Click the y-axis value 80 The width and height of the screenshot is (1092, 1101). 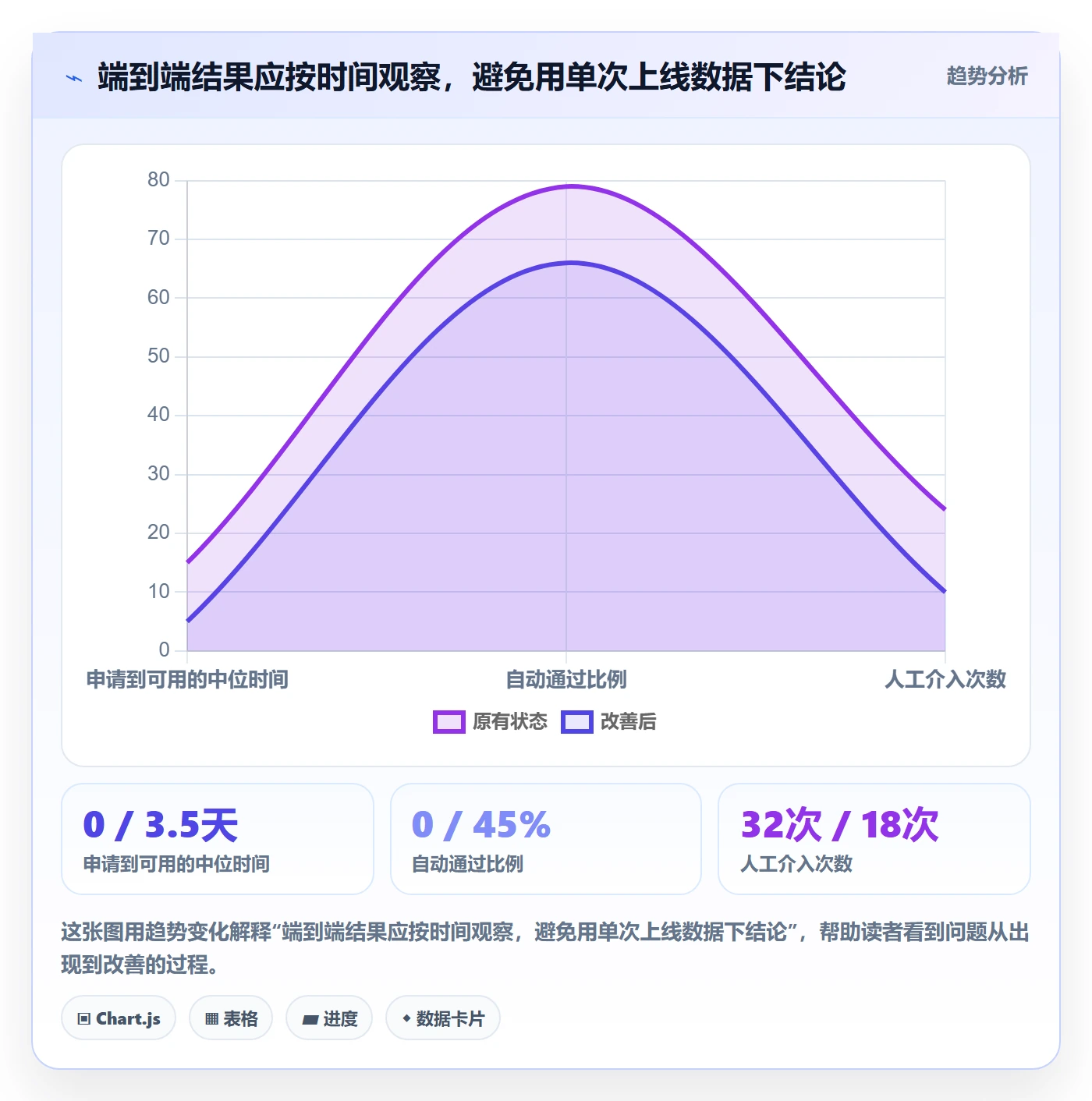tap(158, 180)
